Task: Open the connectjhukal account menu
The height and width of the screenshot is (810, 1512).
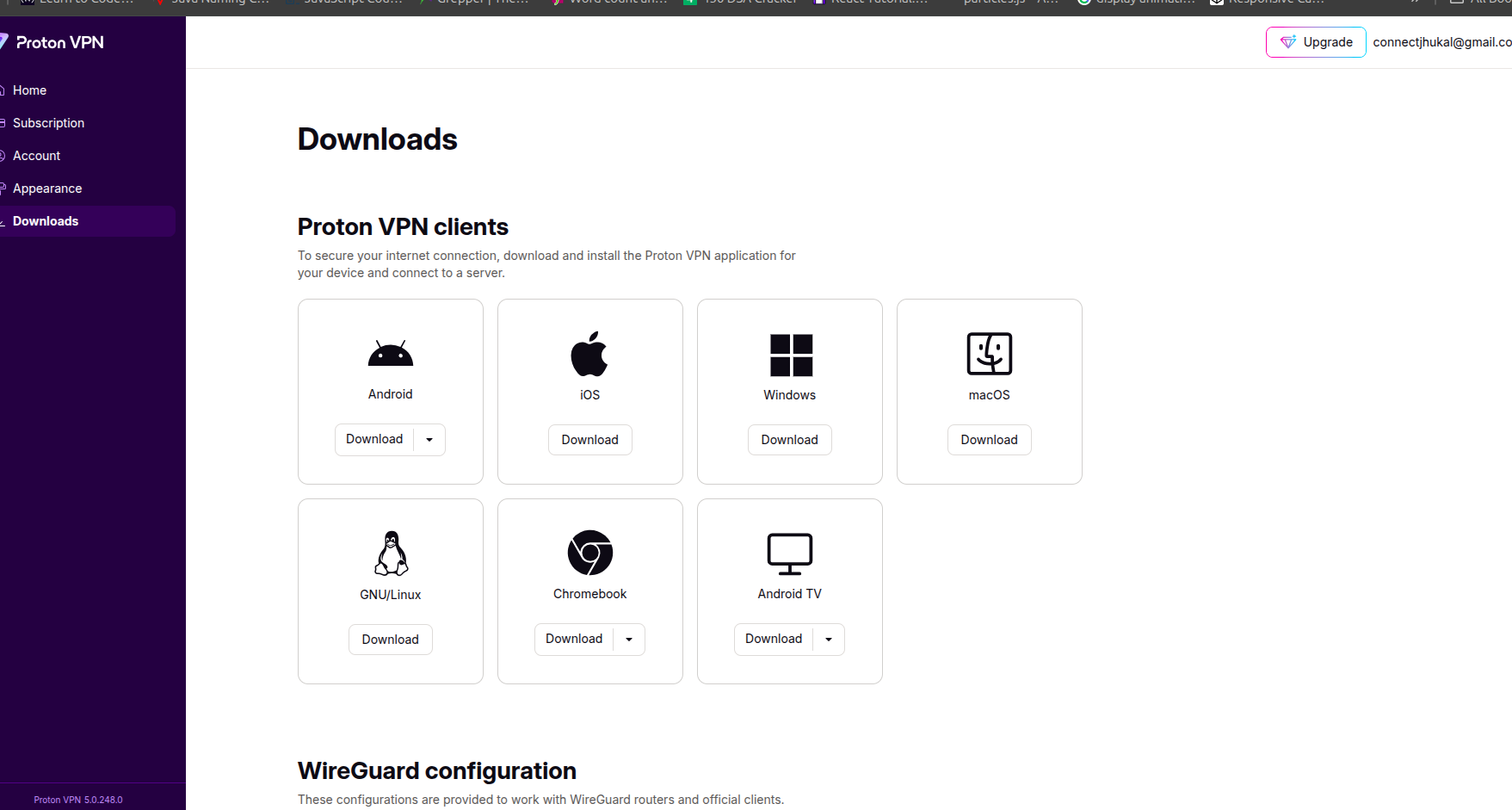Action: pyautogui.click(x=1442, y=42)
